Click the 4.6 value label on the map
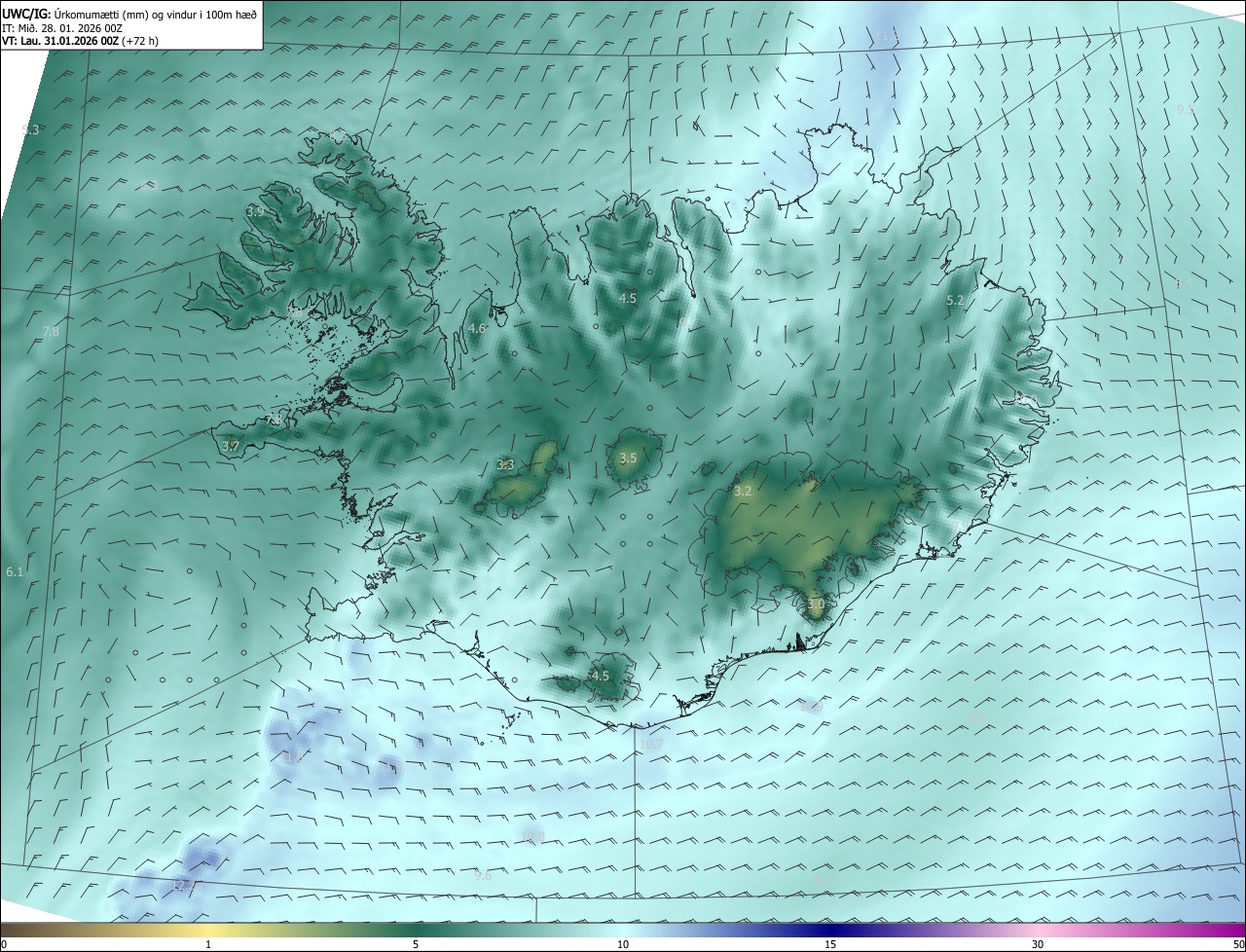Viewport: 1246px width, 952px height. 477,329
